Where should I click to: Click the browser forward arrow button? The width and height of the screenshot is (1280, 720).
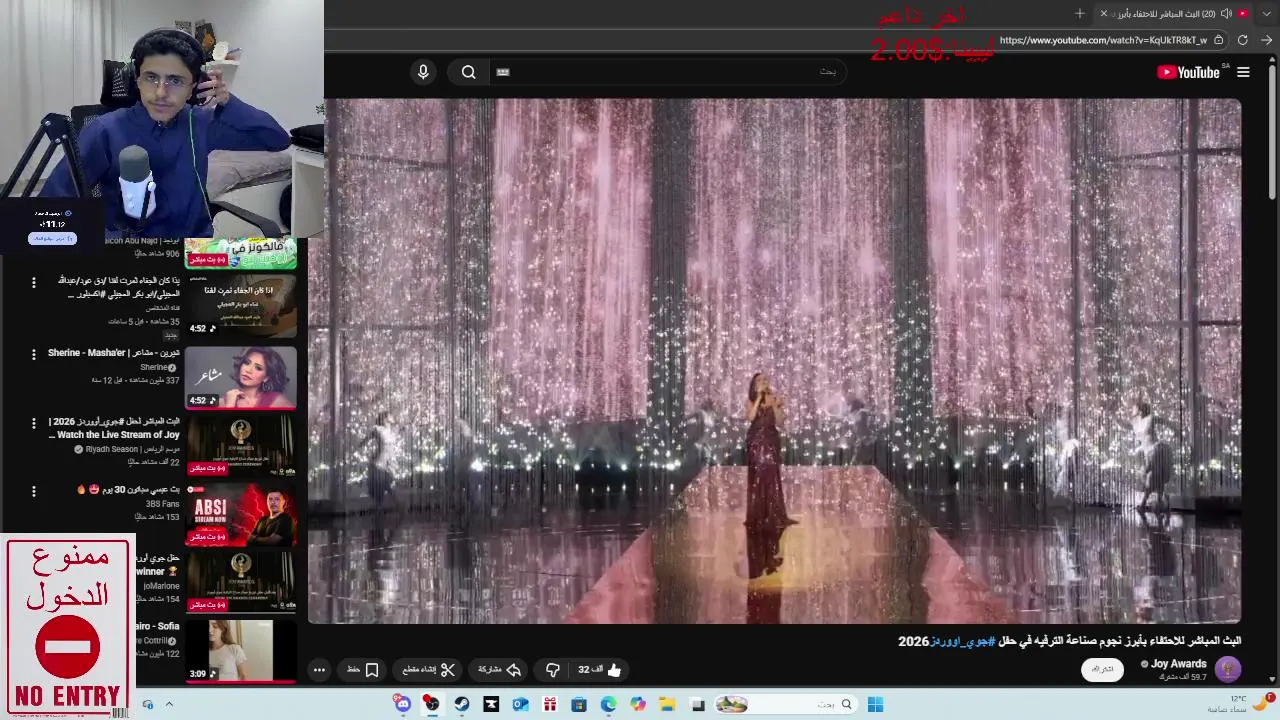(x=1266, y=40)
